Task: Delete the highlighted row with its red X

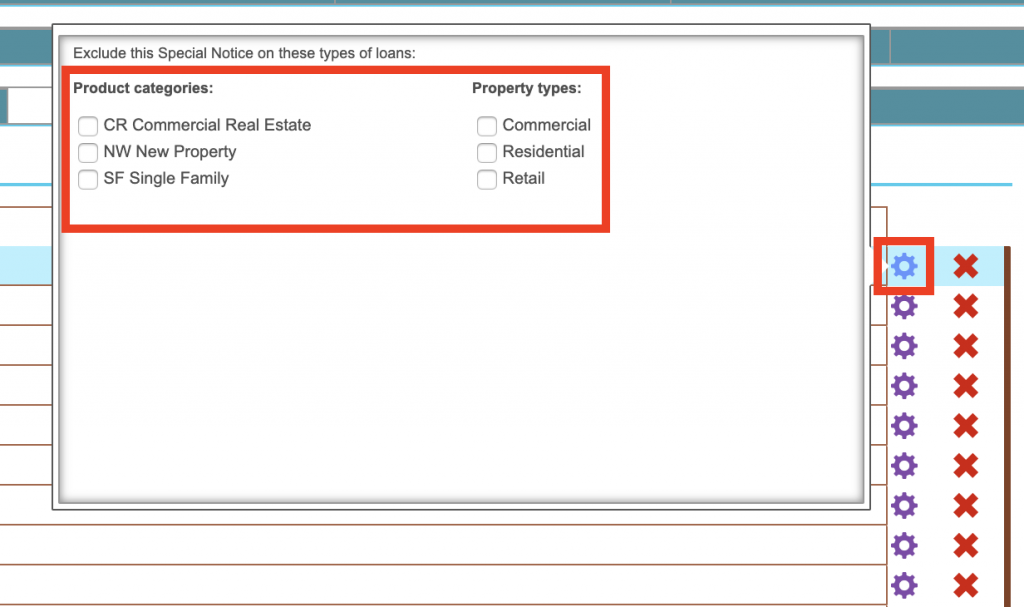Action: tap(965, 266)
